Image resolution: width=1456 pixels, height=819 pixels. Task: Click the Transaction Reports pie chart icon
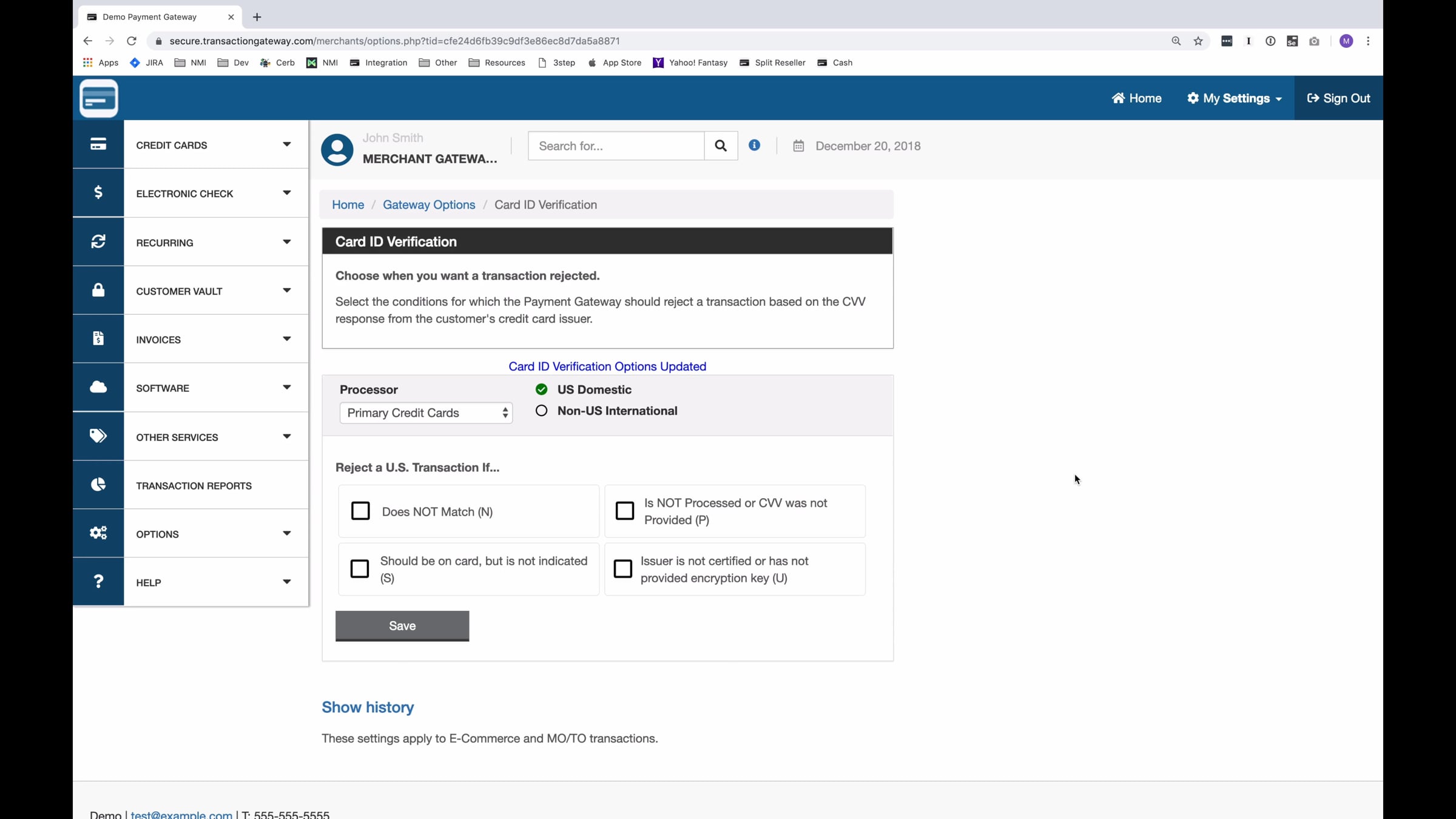tap(98, 484)
